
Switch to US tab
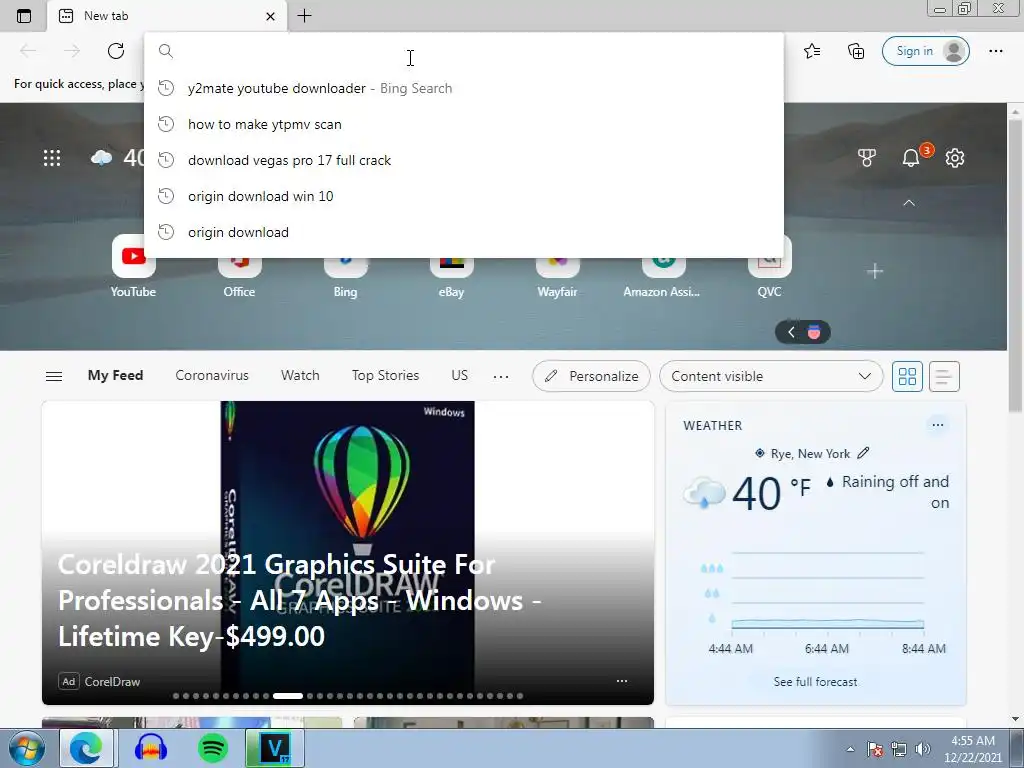459,376
